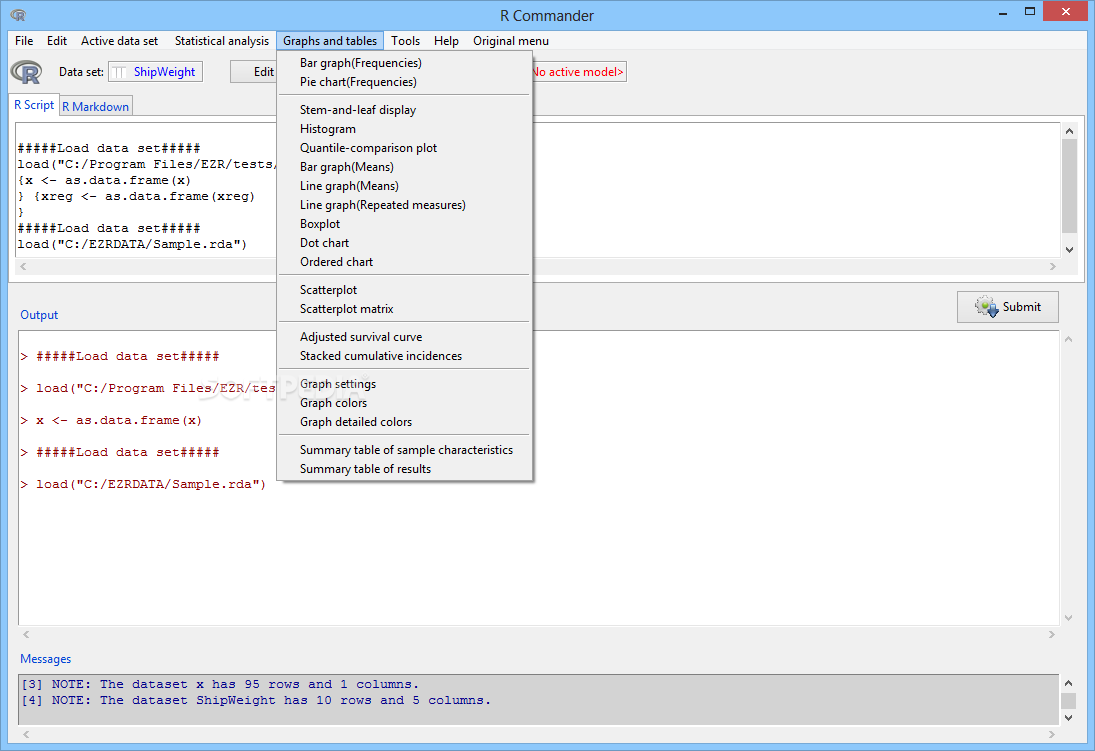Choose Line graph(Means)
The width and height of the screenshot is (1095, 751).
click(x=405, y=186)
